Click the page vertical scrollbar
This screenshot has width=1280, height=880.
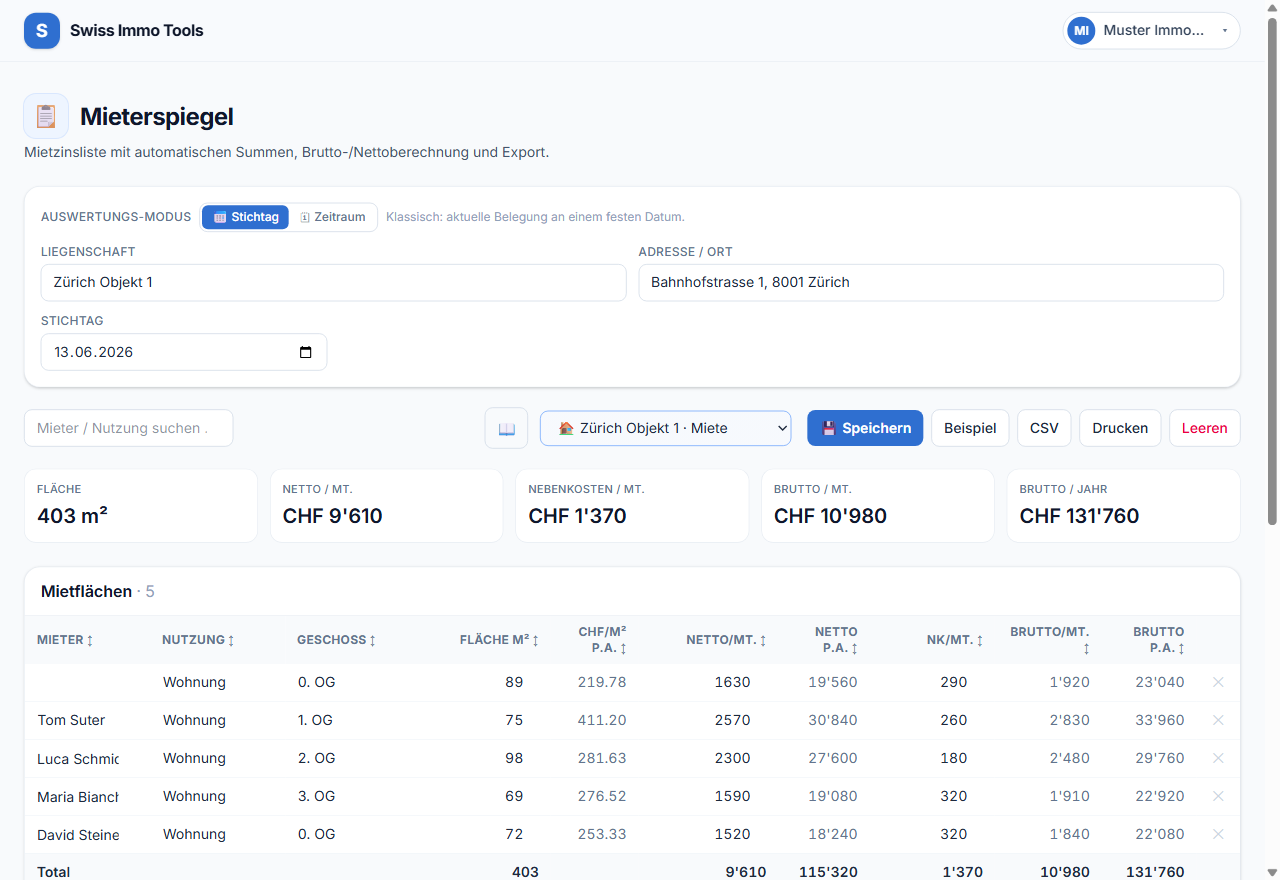coord(1272,270)
